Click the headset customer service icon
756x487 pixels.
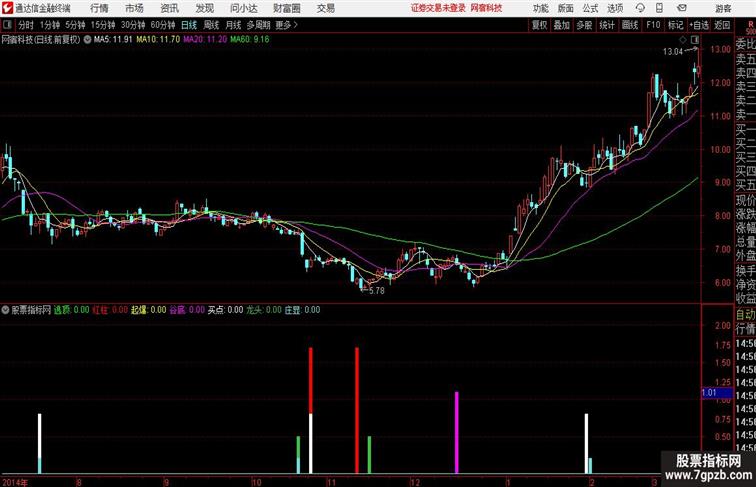click(x=640, y=8)
